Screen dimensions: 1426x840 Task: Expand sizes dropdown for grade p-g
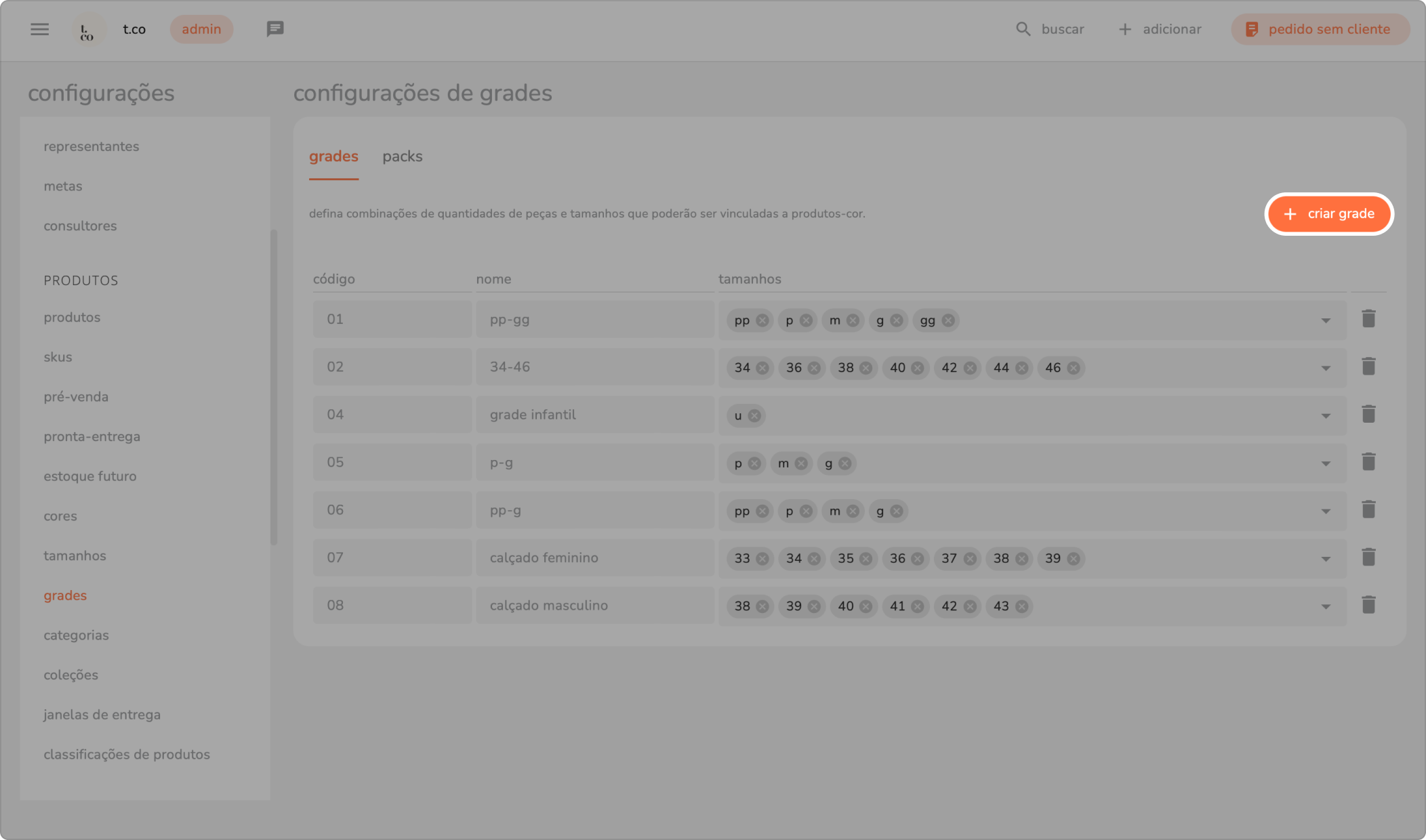point(1326,464)
